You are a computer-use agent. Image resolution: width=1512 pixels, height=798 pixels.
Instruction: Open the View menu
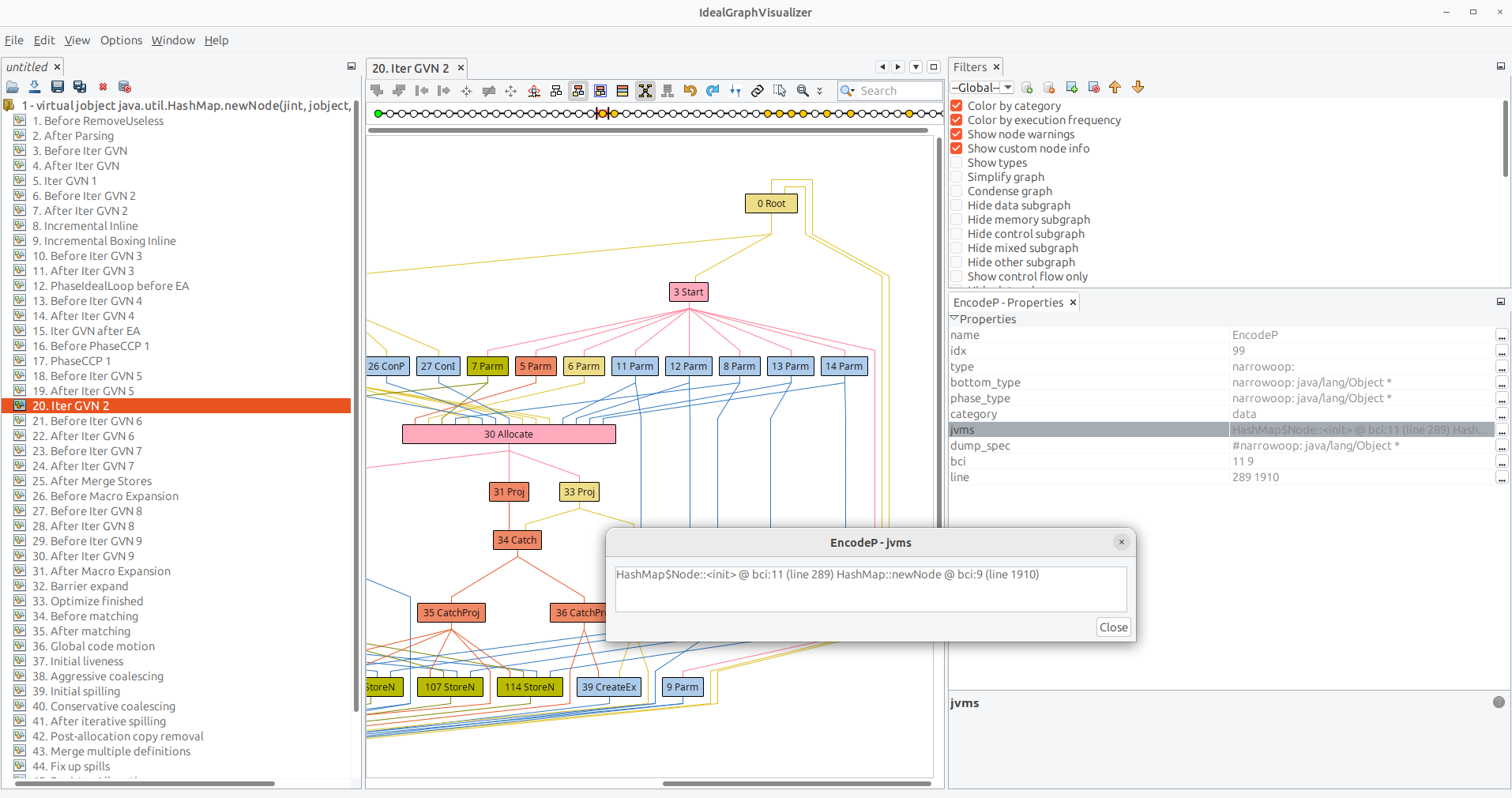77,40
